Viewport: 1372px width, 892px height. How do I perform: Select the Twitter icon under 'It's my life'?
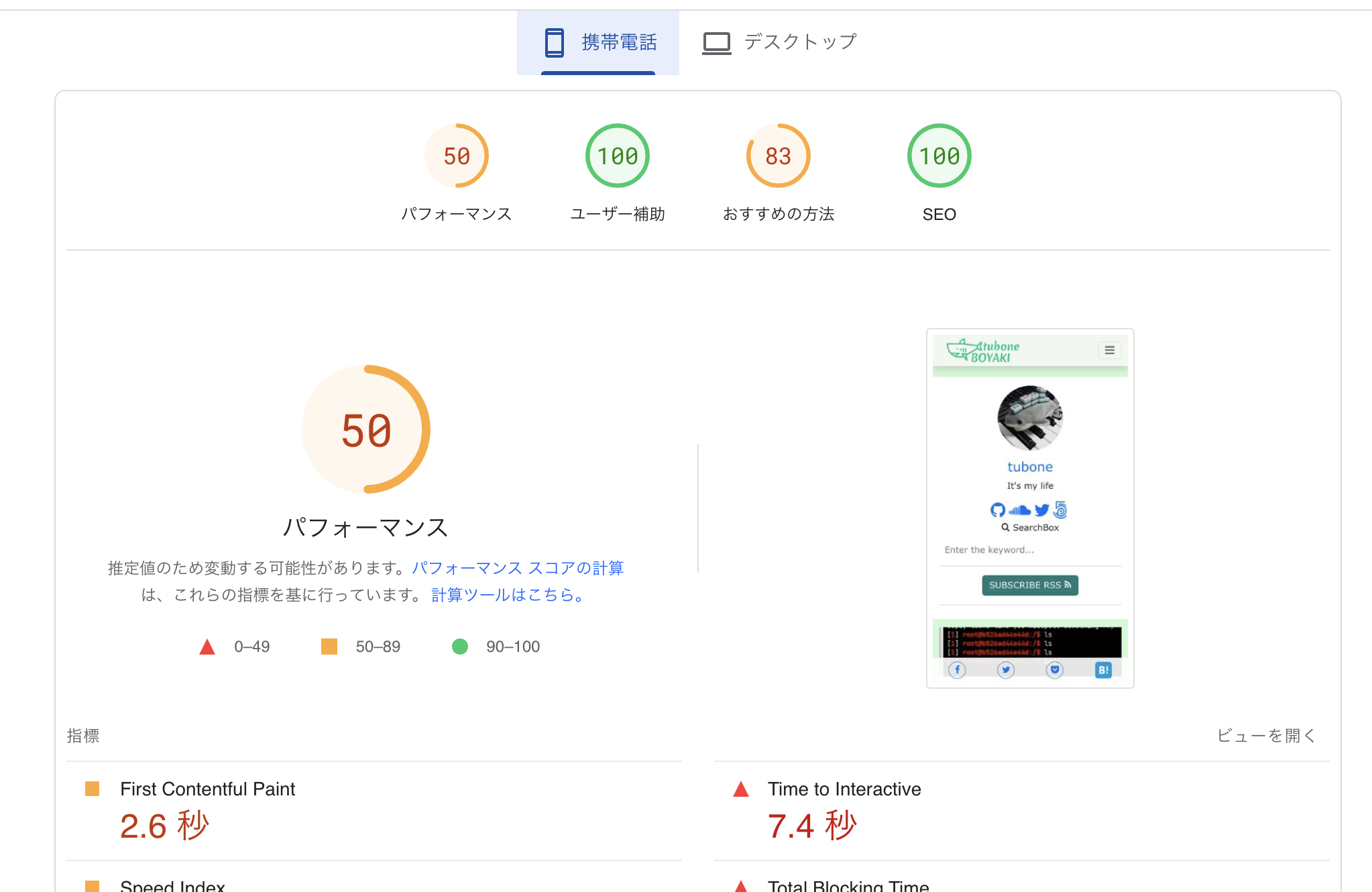(1042, 510)
